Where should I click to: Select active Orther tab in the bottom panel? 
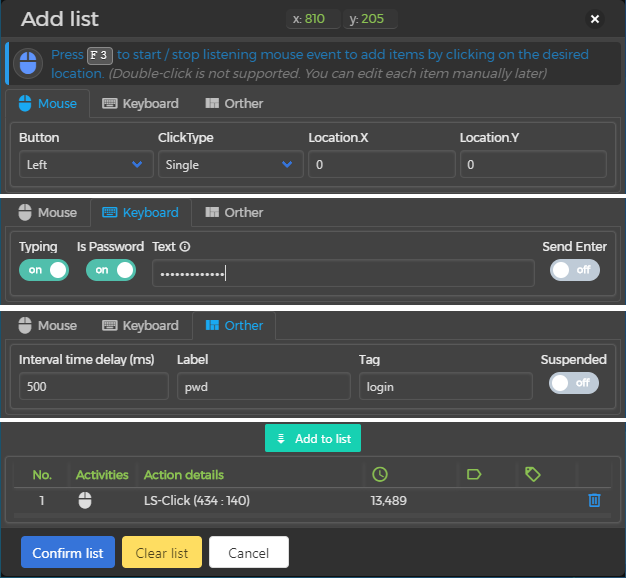click(x=234, y=325)
